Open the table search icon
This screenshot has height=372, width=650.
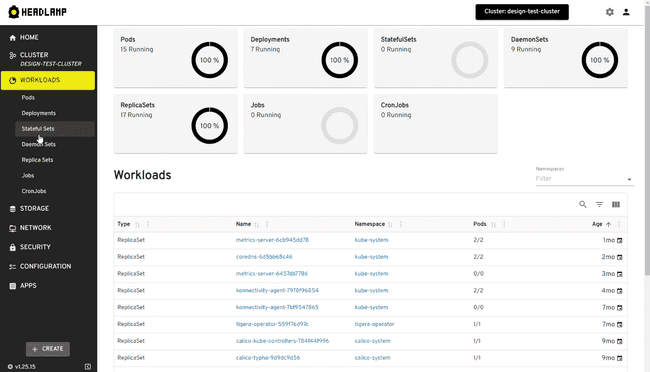(583, 204)
